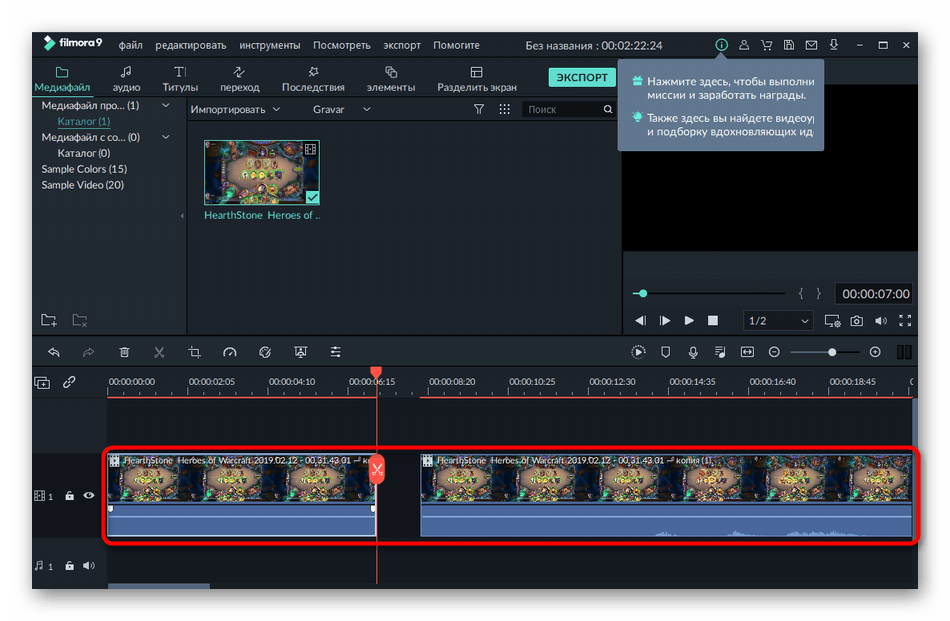950x621 pixels.
Task: Select the crop tool in timeline toolbar
Action: tap(195, 352)
